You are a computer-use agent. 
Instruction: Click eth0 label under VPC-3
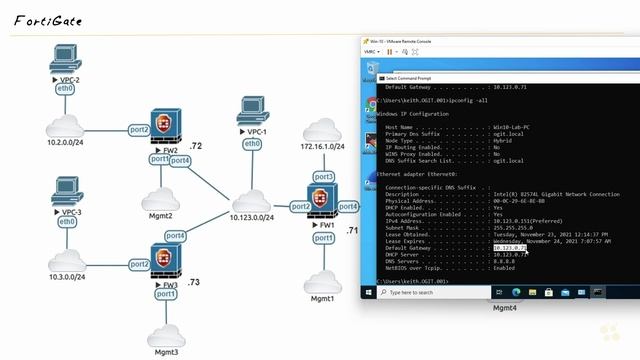(67, 222)
